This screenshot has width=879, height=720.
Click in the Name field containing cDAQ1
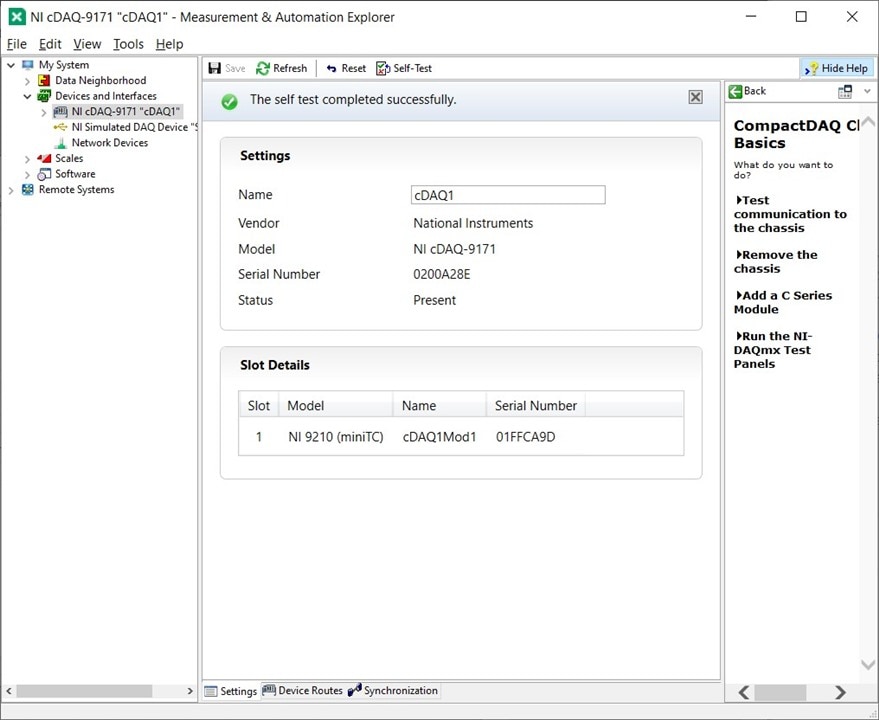pos(507,195)
